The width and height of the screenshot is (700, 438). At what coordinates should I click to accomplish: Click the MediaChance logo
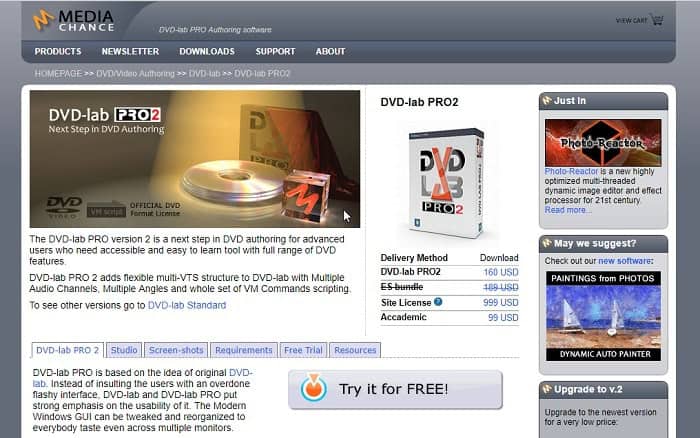point(74,21)
